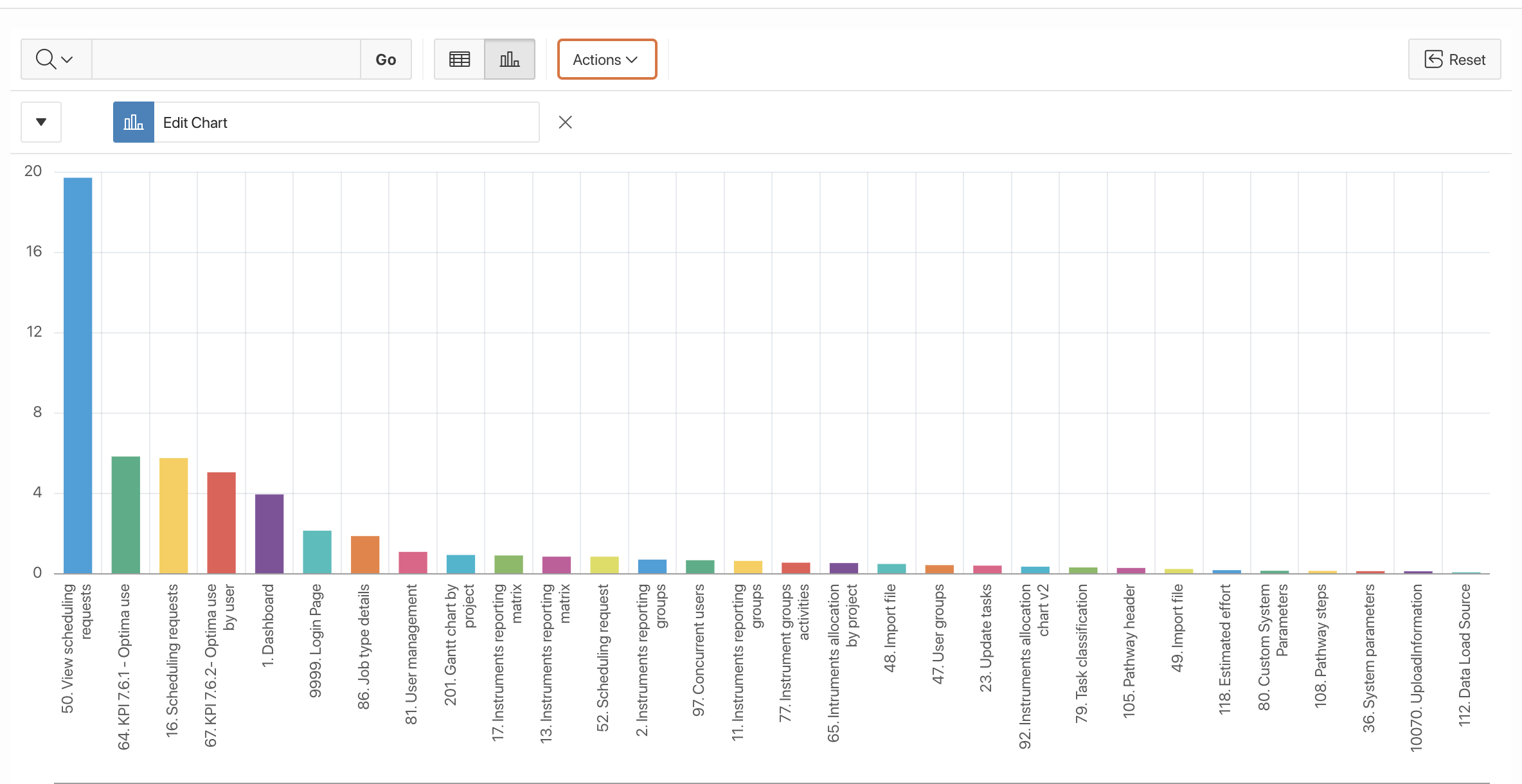Click into the report search field
This screenshot has height=784, width=1522.
pyautogui.click(x=226, y=59)
